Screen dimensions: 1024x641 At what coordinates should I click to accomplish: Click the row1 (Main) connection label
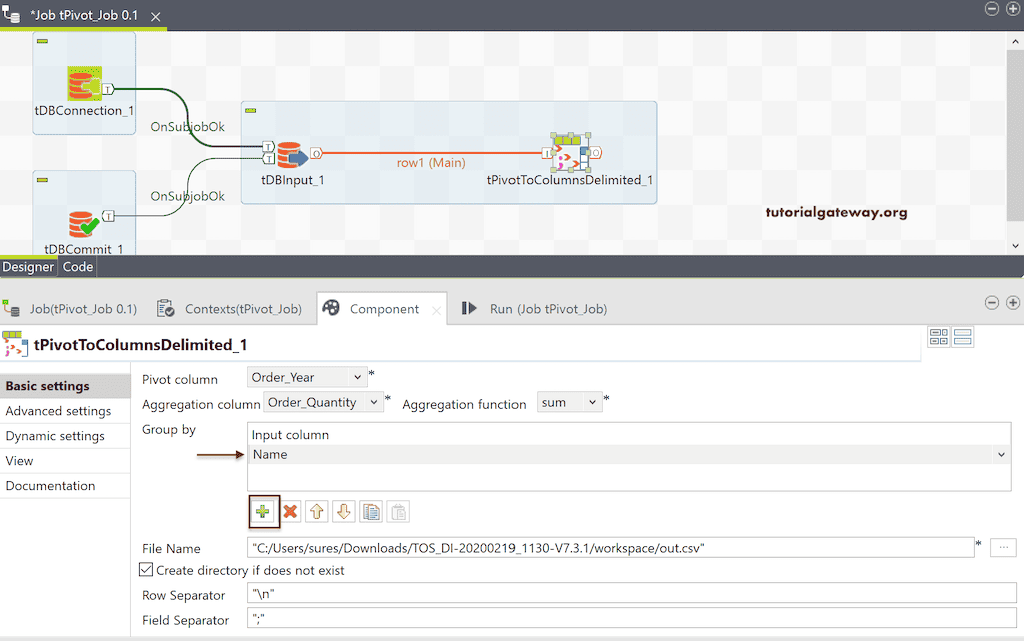point(431,163)
